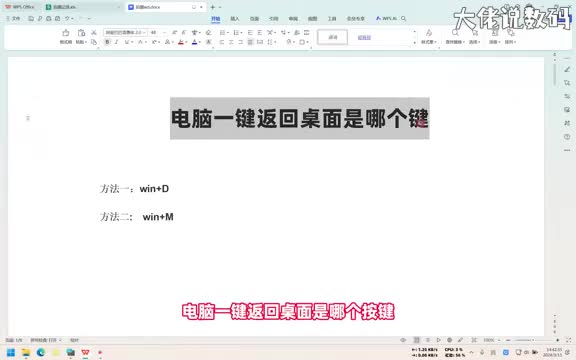This screenshot has height=360, width=576.
Task: Click the Save icon in quick access toolbar
Action: click(x=31, y=18)
